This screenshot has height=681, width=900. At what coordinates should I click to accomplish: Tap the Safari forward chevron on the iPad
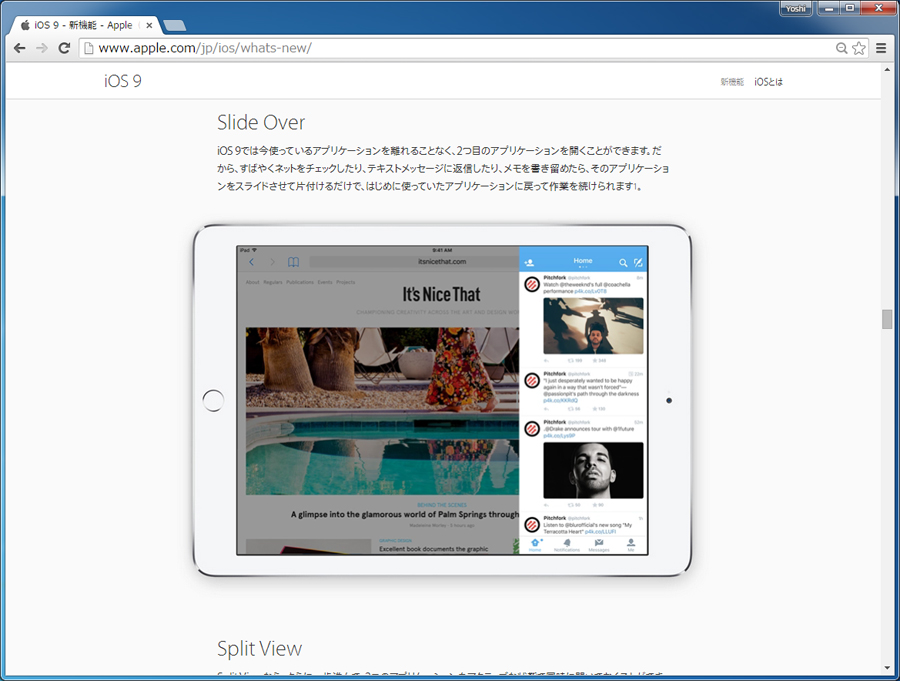tap(273, 262)
